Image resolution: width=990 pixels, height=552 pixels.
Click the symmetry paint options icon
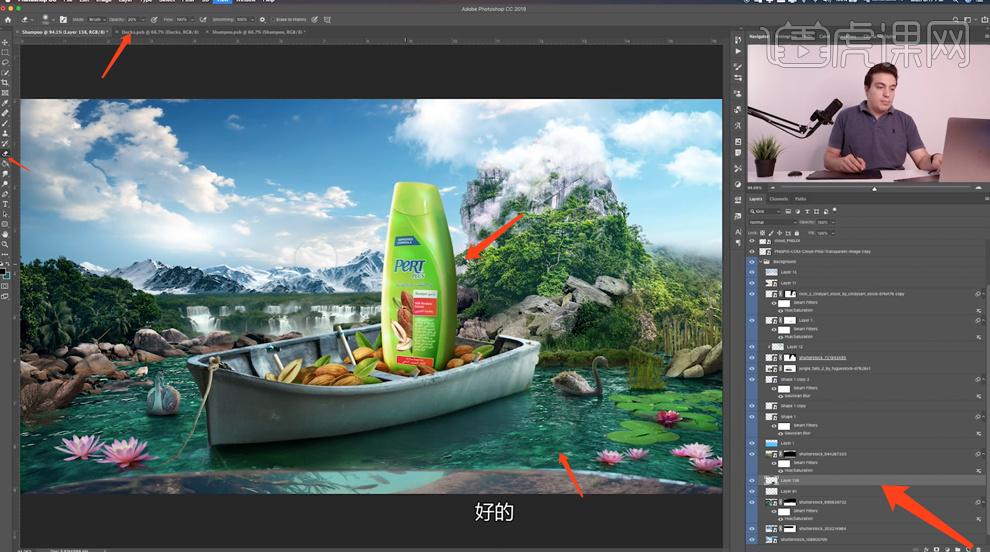point(327,20)
